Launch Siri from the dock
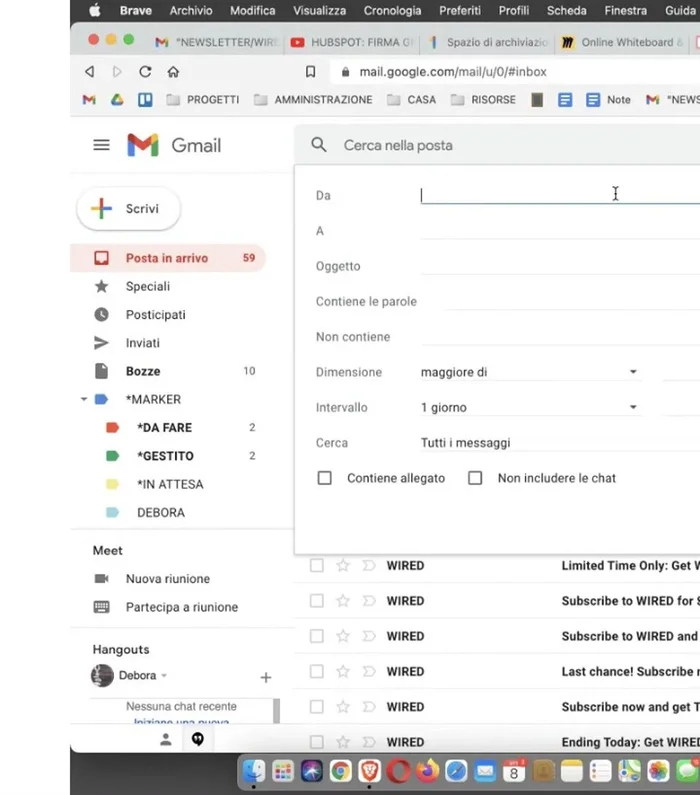This screenshot has width=700, height=795. (312, 771)
